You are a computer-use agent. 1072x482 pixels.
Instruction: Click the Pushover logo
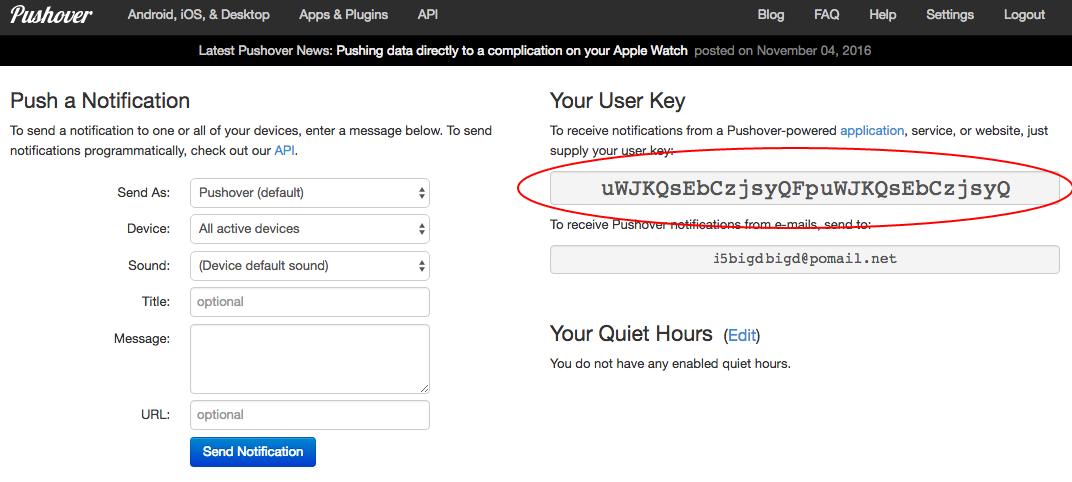50,15
